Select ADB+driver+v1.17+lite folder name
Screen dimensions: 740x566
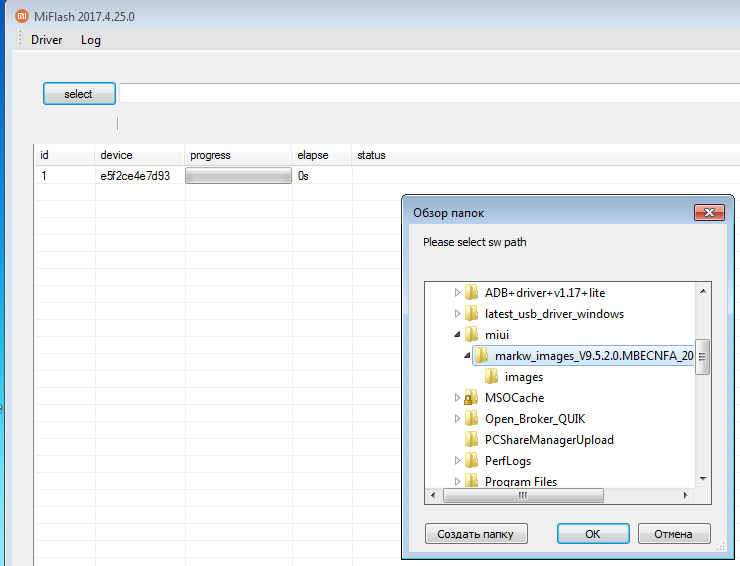(545, 293)
